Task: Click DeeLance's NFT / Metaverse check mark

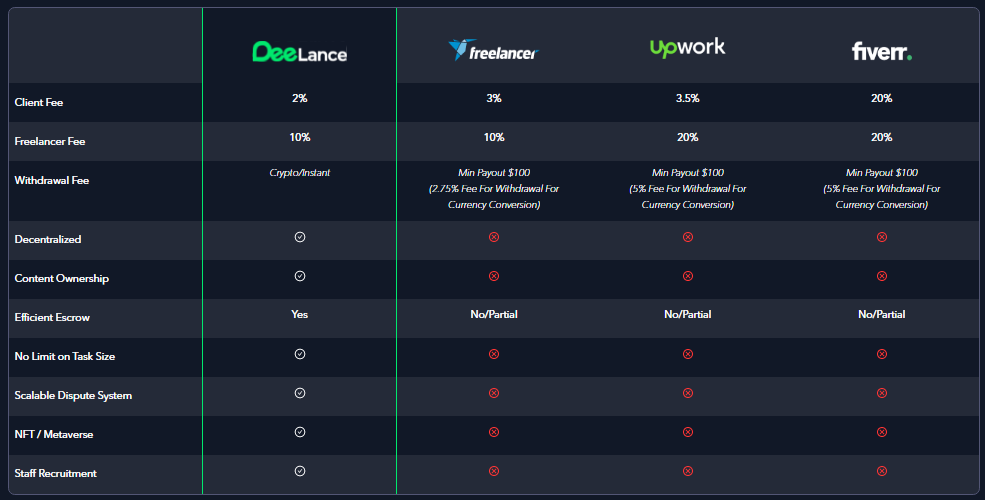Action: click(x=300, y=432)
